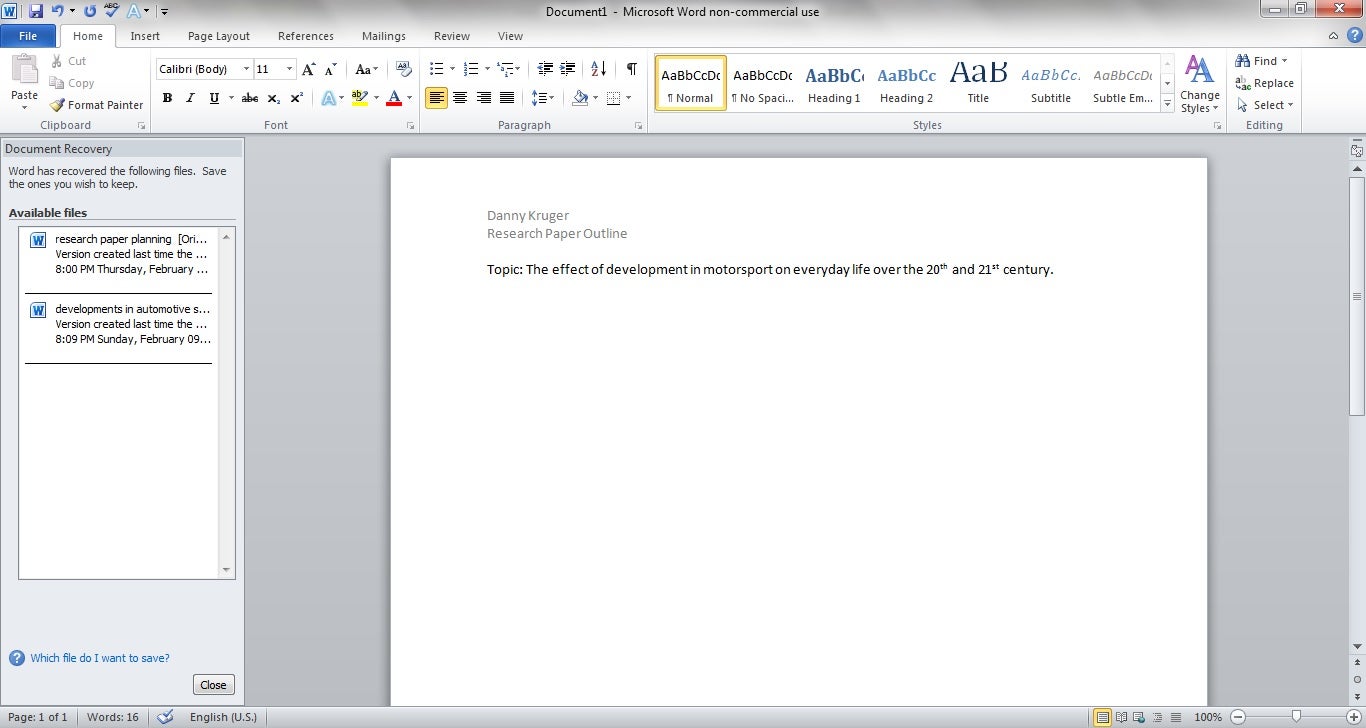Click Center alignment icon
Screen dimensions: 1366x728
(x=460, y=98)
